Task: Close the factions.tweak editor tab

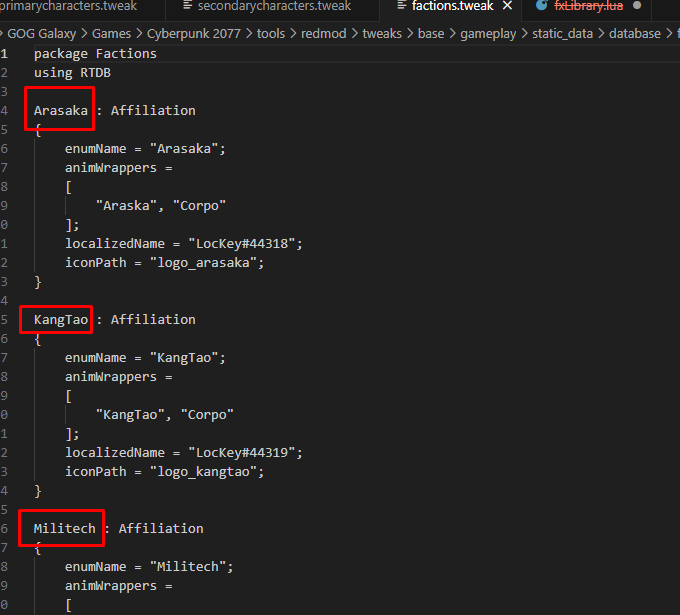Action: [508, 6]
